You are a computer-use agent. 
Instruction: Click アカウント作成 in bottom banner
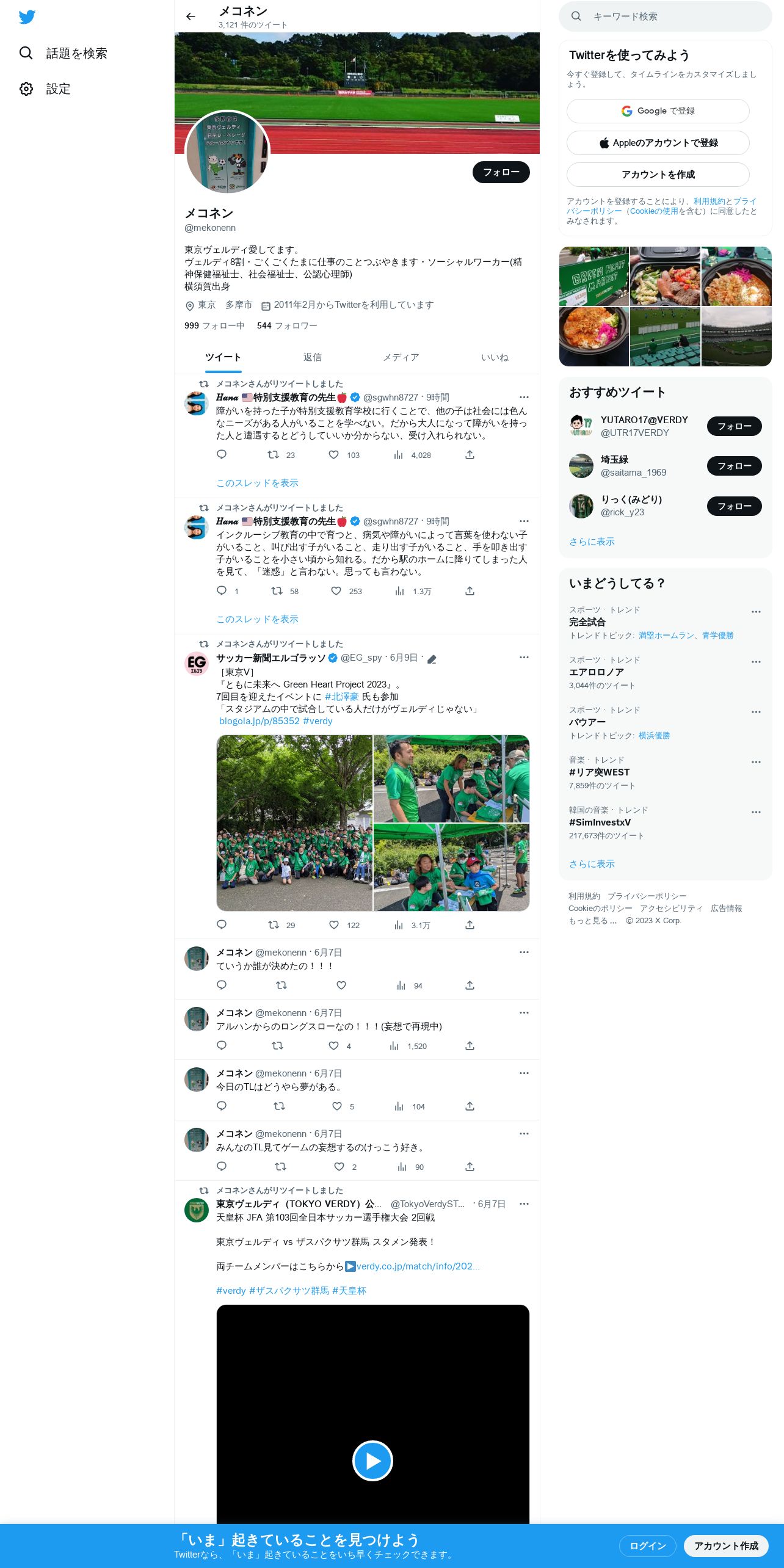click(x=726, y=1545)
